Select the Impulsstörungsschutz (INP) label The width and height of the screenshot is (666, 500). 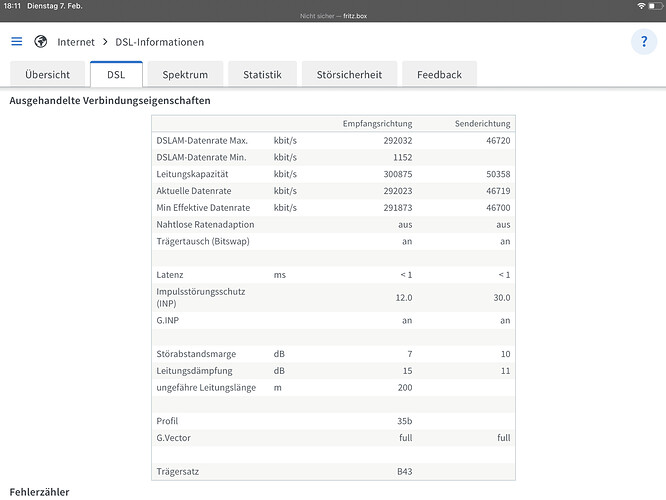[x=200, y=297]
